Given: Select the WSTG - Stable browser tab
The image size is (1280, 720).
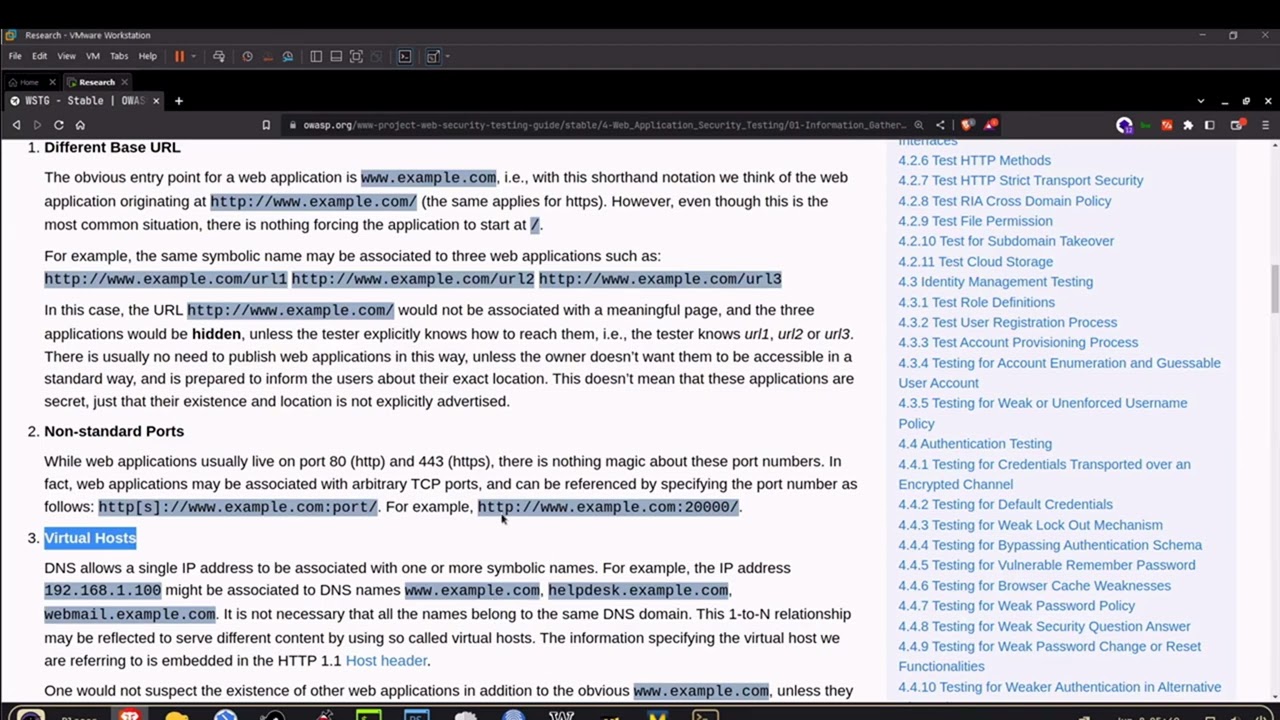Looking at the screenshot, I should tap(84, 100).
